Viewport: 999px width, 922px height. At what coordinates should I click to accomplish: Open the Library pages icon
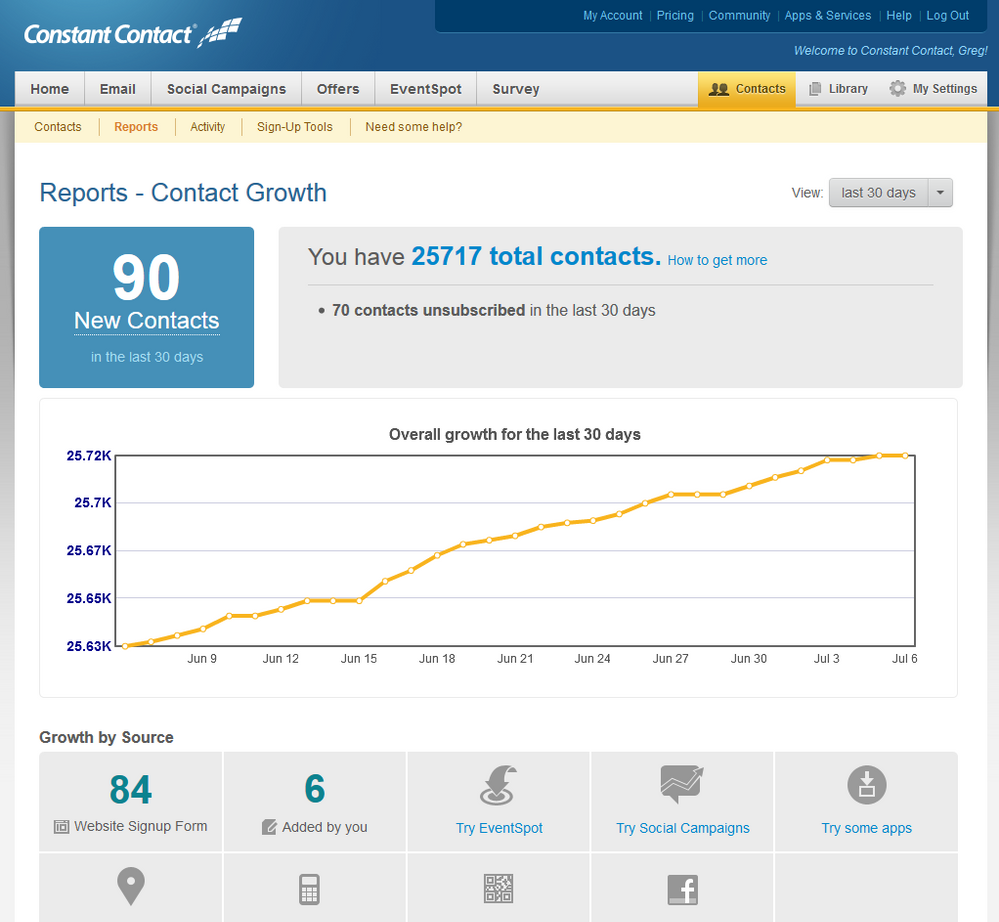(816, 88)
